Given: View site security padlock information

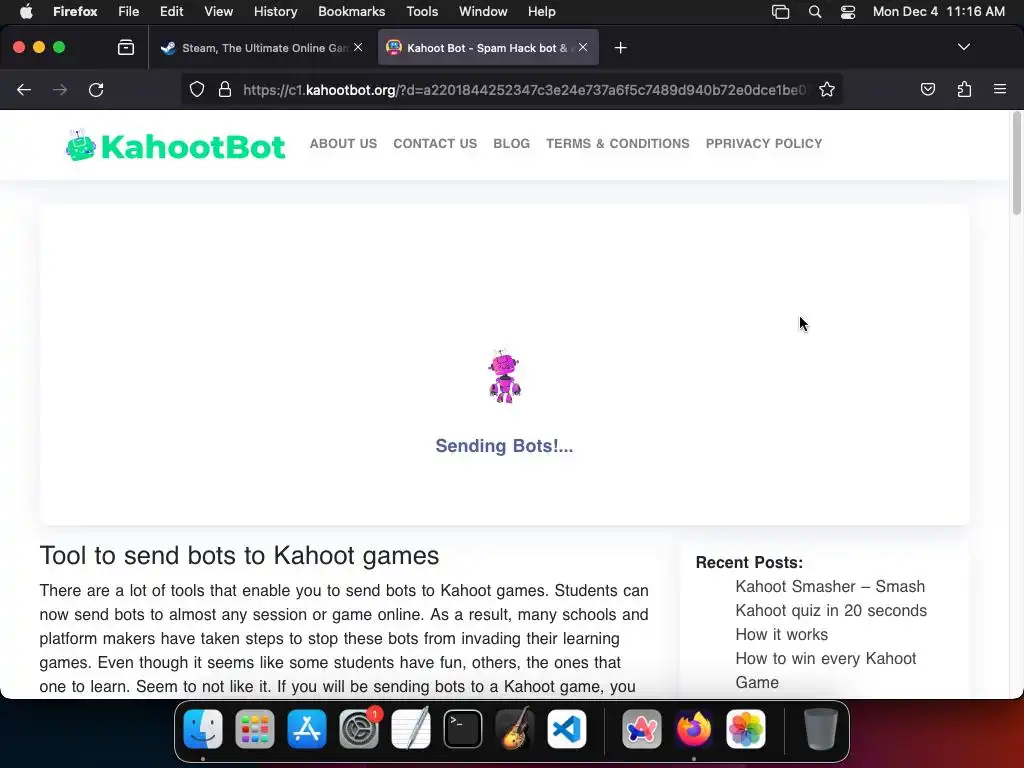Looking at the screenshot, I should tap(225, 89).
